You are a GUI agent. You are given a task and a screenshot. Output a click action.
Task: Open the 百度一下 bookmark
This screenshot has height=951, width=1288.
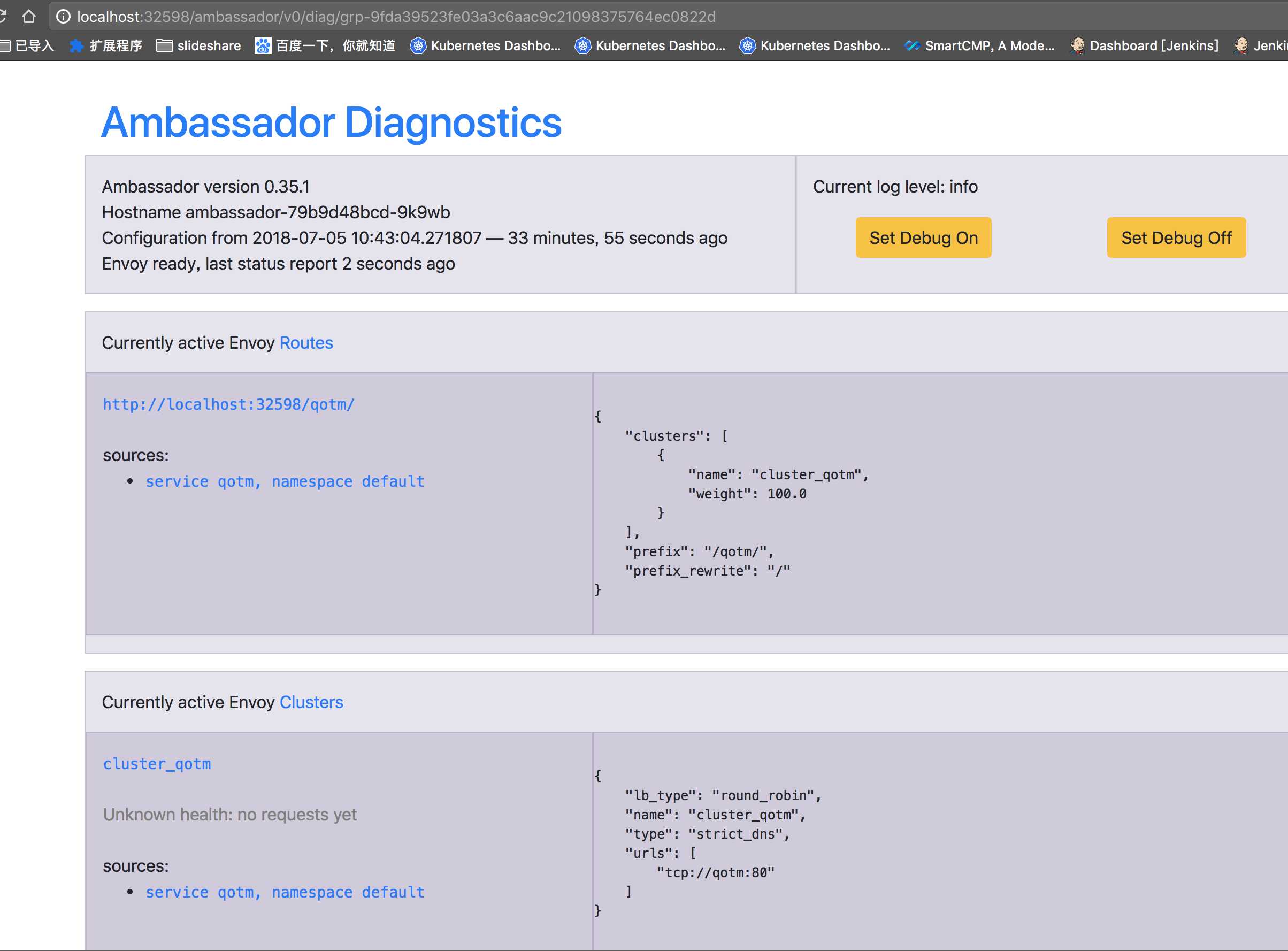pyautogui.click(x=325, y=45)
